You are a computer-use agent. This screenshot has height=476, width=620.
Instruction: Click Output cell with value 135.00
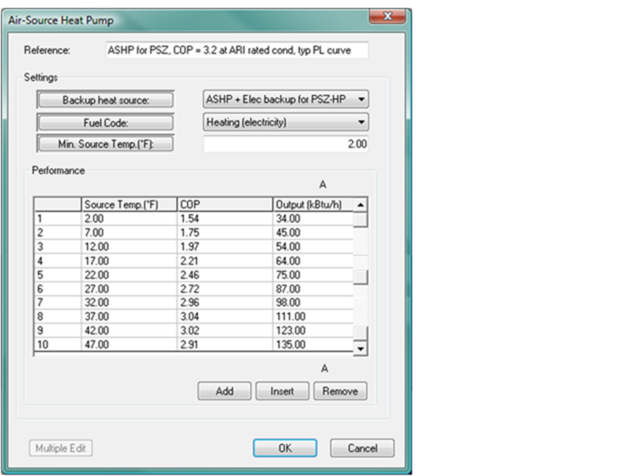[312, 345]
